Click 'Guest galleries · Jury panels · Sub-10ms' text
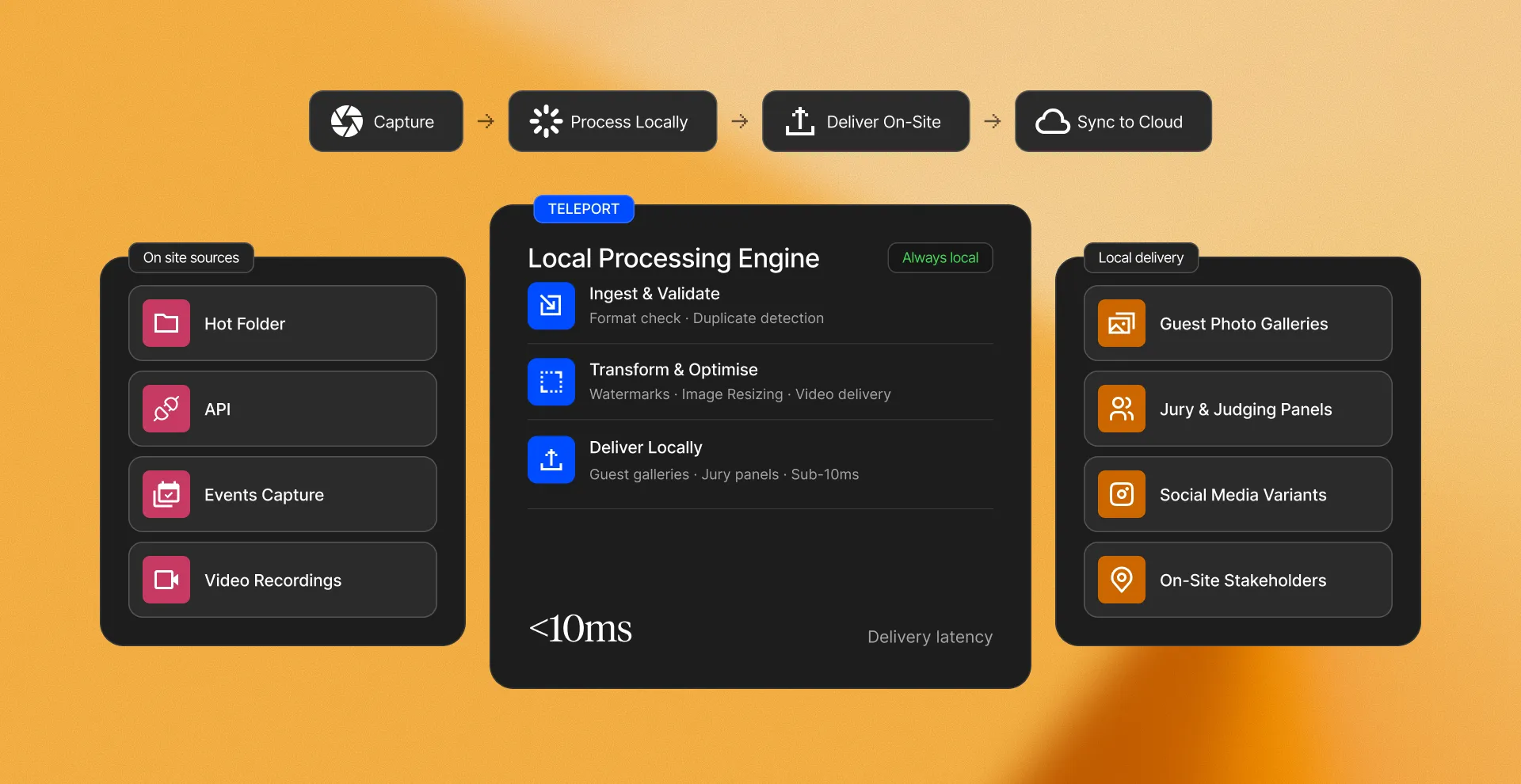Image resolution: width=1521 pixels, height=784 pixels. (x=724, y=474)
